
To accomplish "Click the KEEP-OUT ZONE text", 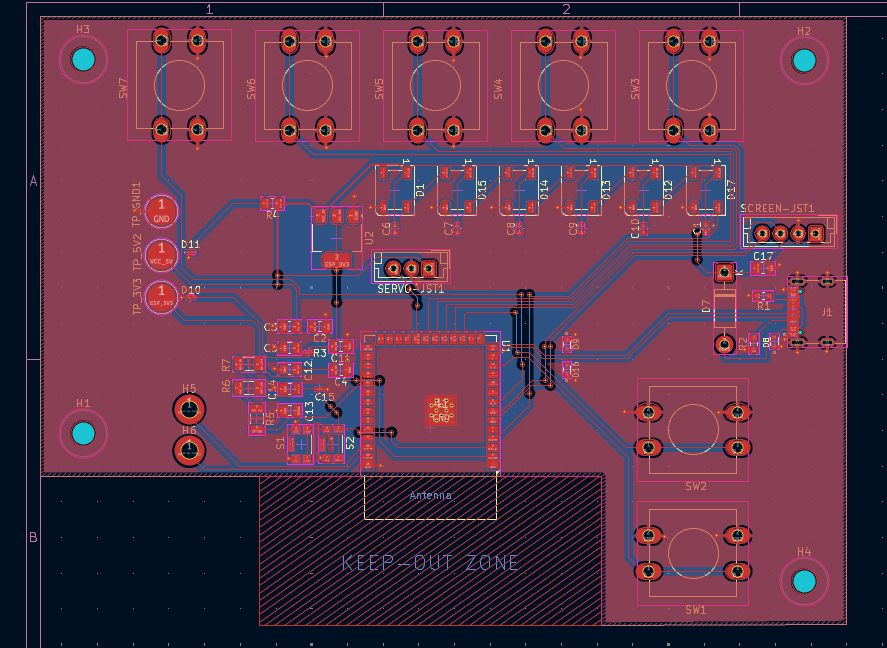I will (430, 563).
